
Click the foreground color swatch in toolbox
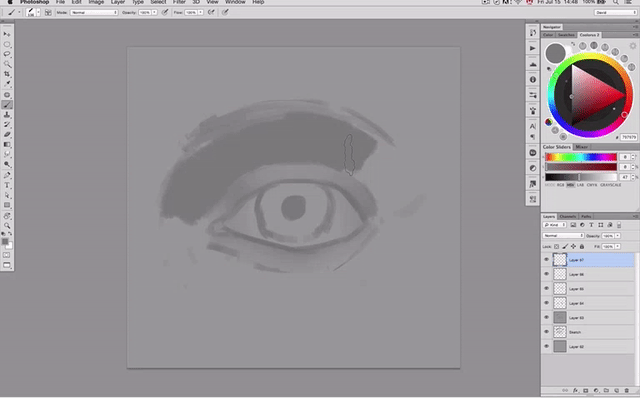5,242
